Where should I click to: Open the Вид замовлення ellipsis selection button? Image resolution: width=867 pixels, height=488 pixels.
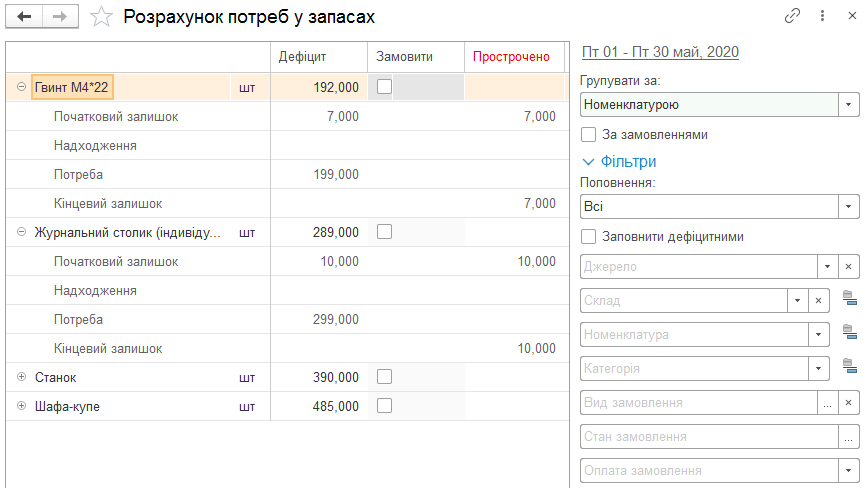(828, 402)
